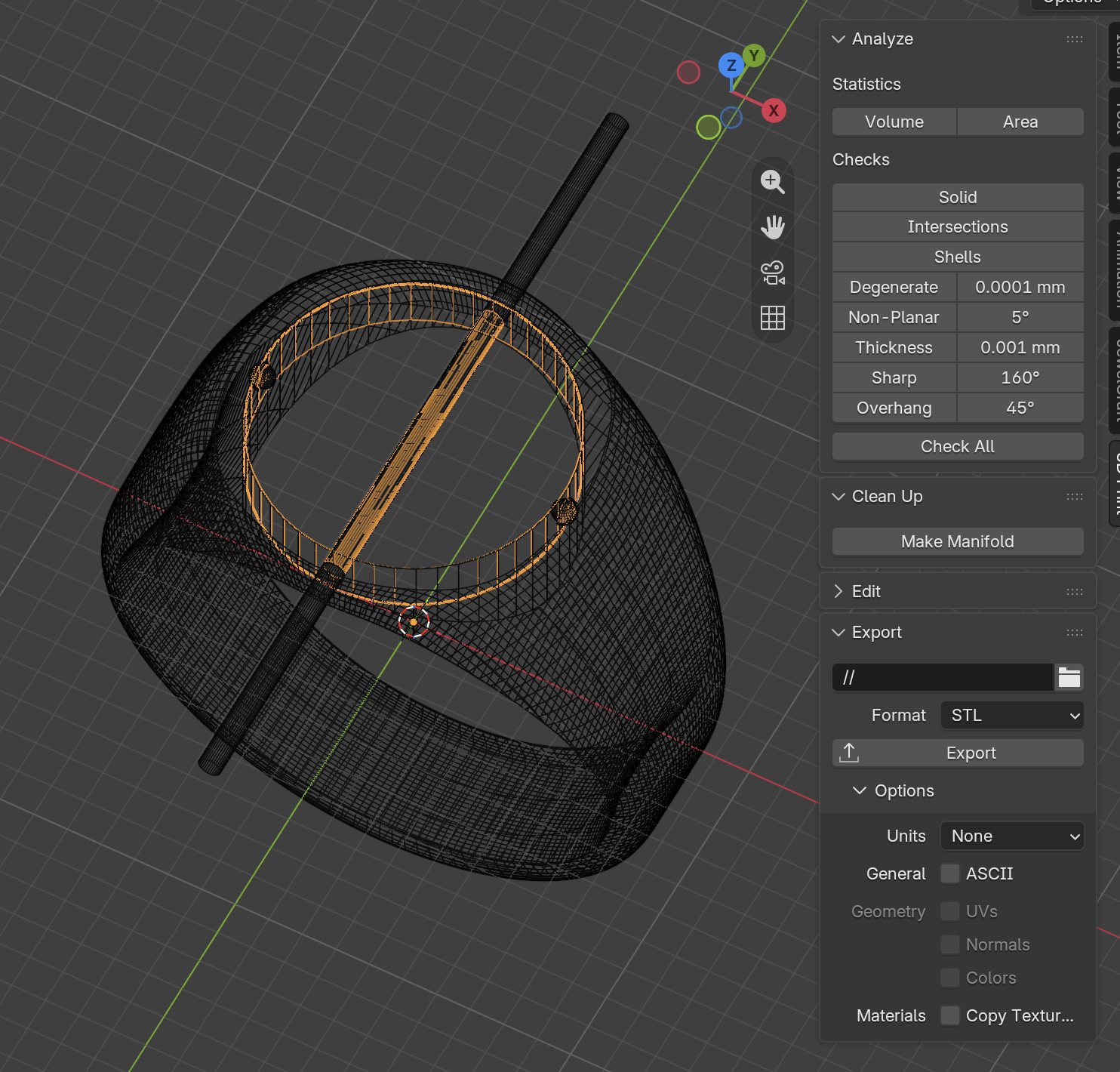
Task: Click the export path input field
Action: (x=943, y=677)
